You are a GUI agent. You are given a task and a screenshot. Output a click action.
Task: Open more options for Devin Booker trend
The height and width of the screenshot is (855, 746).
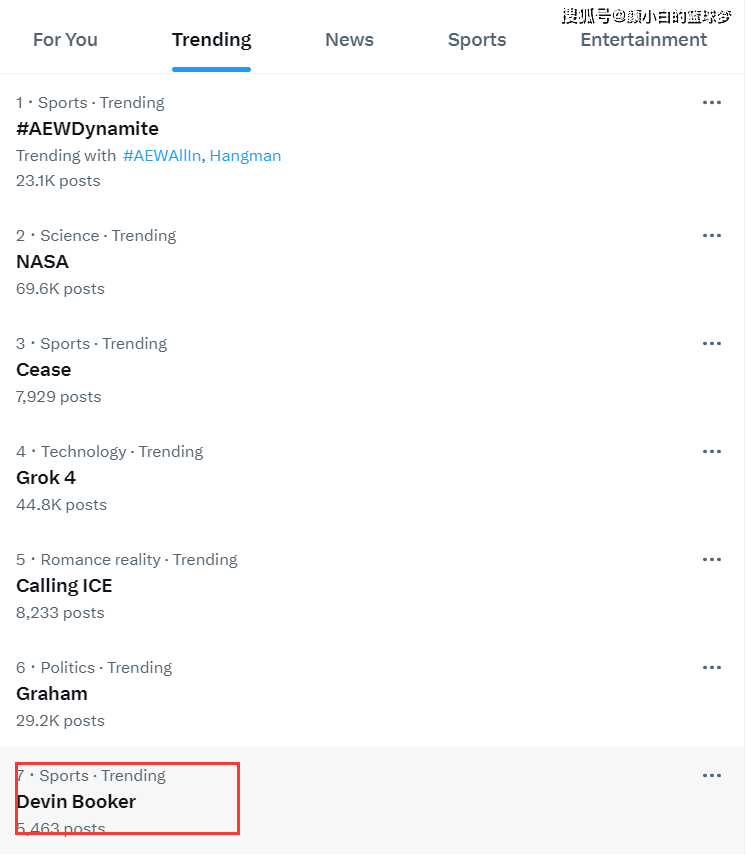(712, 776)
